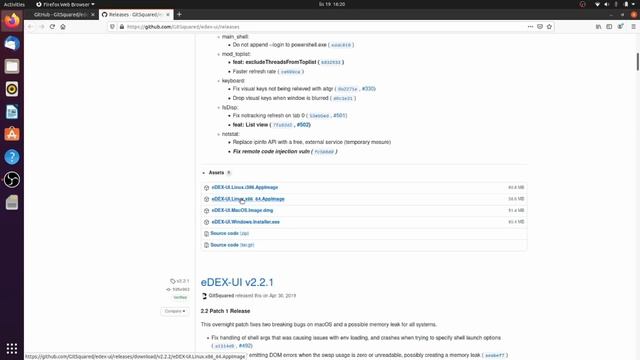Switch to GitHub - GitSquared tab
640x360 pixels.
click(x=60, y=14)
